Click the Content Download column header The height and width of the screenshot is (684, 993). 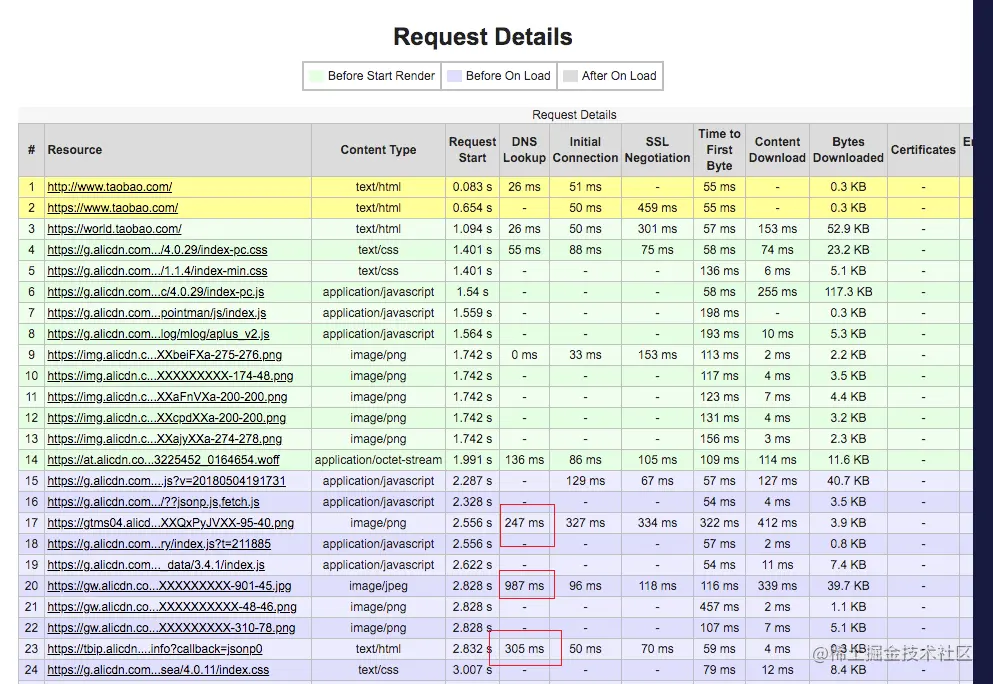[777, 150]
